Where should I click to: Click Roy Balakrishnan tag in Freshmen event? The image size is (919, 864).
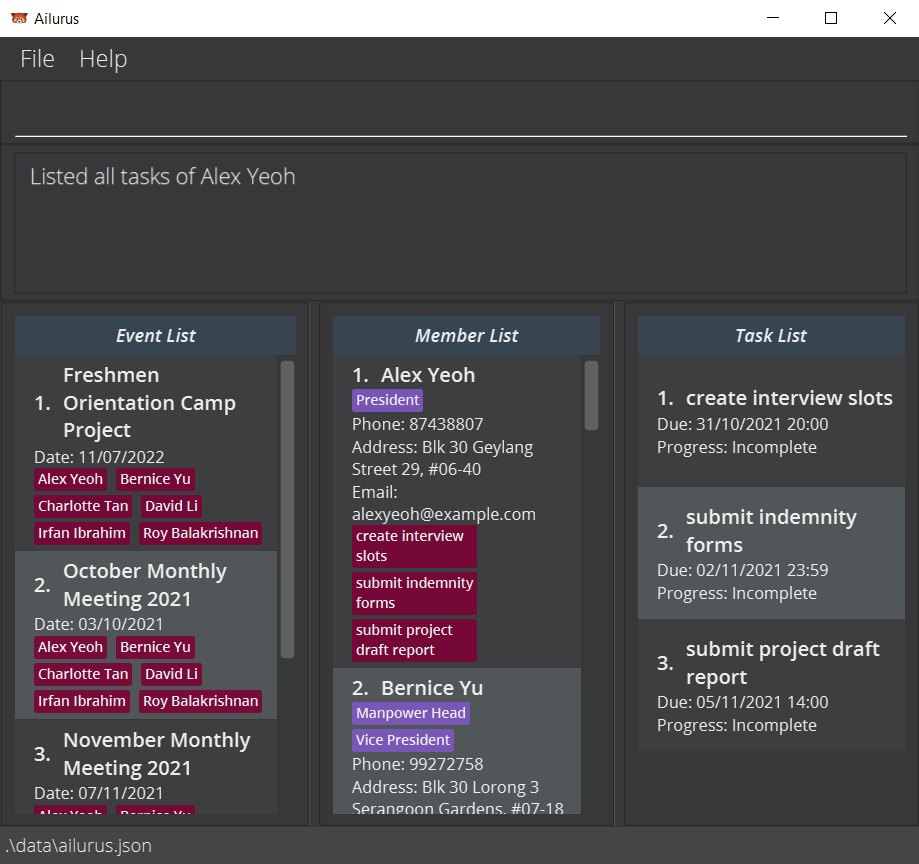[200, 533]
